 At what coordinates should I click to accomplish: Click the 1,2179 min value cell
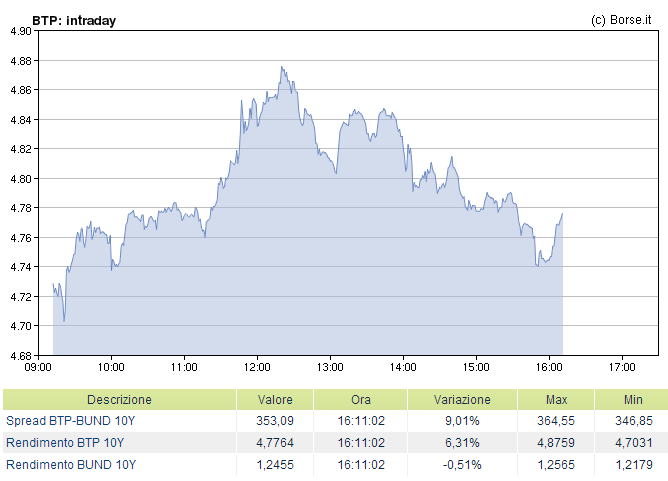[x=633, y=465]
